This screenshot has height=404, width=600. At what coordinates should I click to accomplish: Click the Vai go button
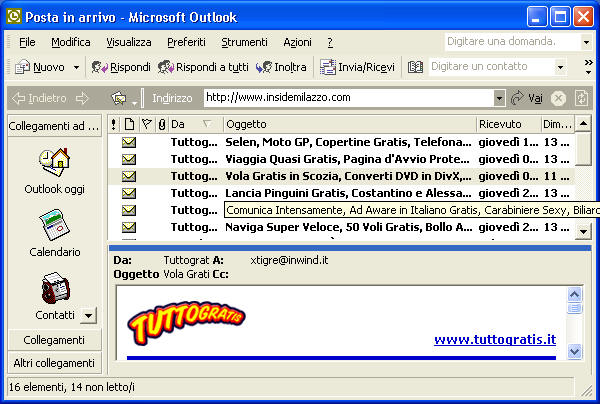[527, 98]
